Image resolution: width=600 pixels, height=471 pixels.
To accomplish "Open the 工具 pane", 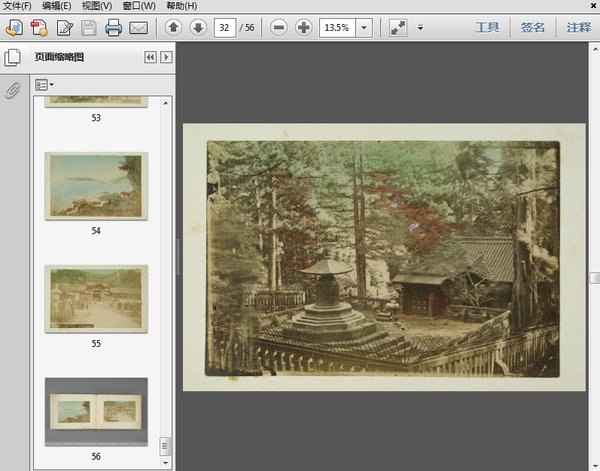I will (x=487, y=28).
